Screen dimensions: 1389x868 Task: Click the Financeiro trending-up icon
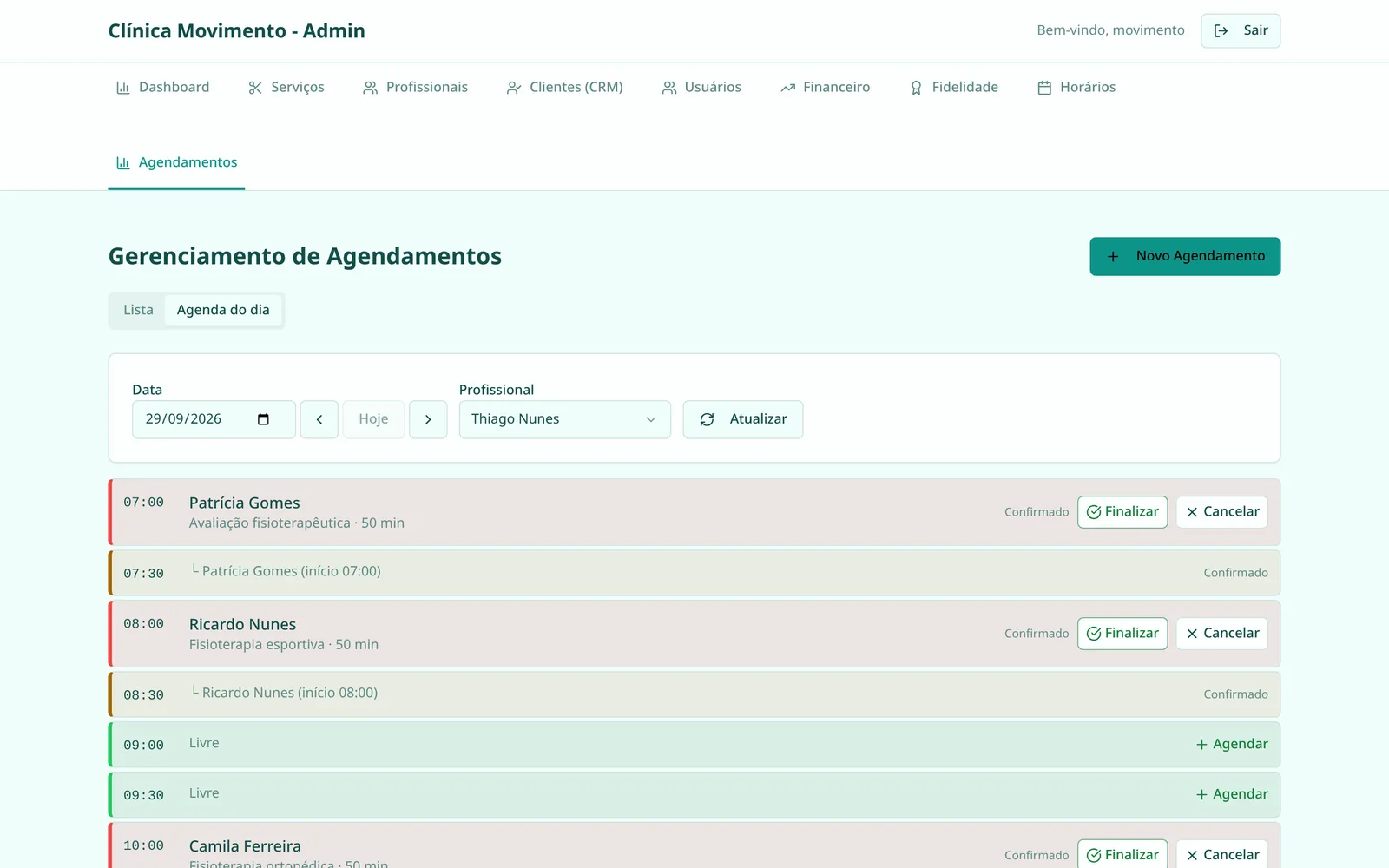coord(787,88)
